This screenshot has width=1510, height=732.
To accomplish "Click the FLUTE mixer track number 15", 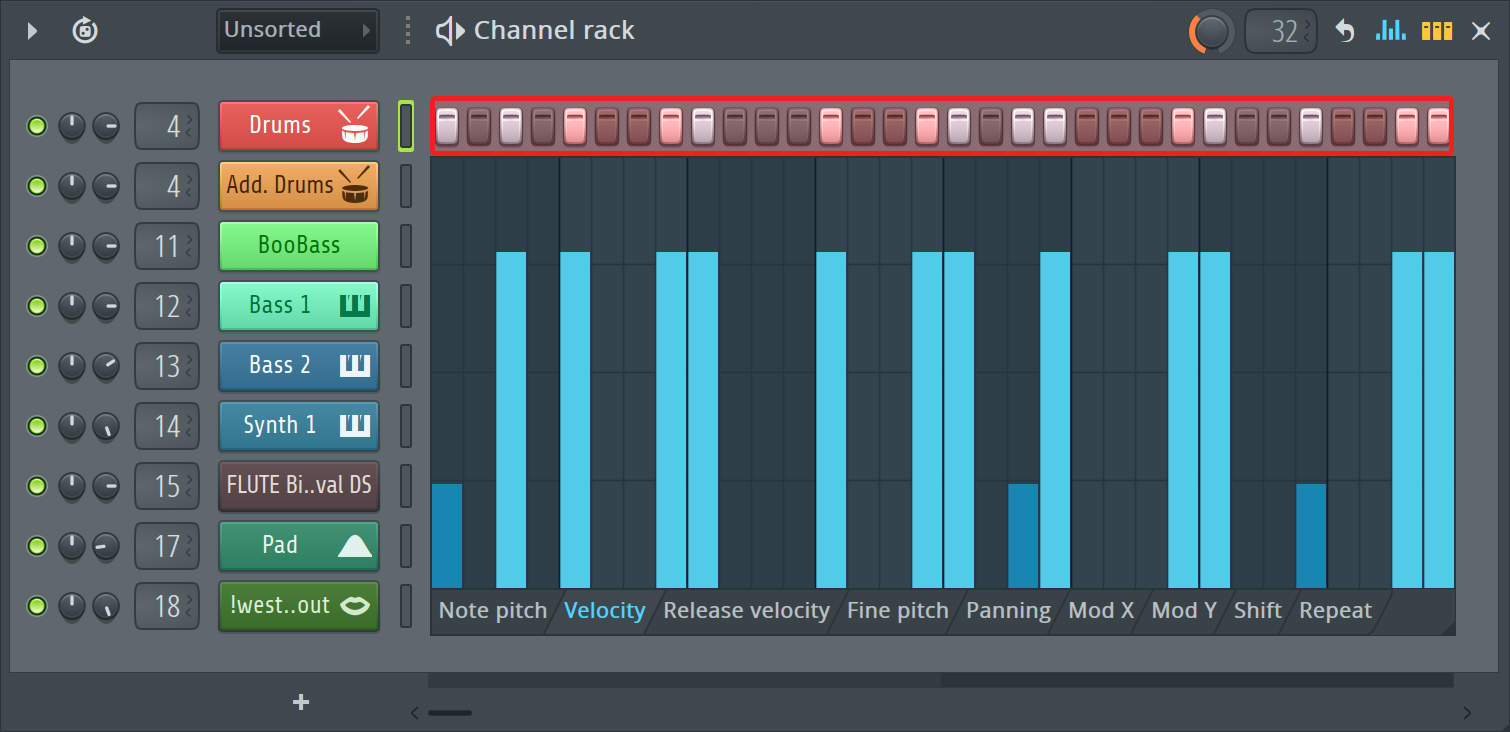I will point(166,487).
